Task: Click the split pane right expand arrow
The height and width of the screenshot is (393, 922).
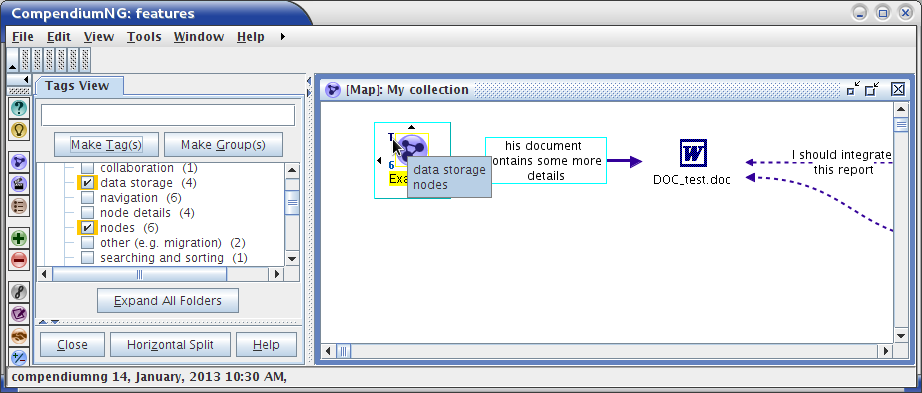Action: 309,93
